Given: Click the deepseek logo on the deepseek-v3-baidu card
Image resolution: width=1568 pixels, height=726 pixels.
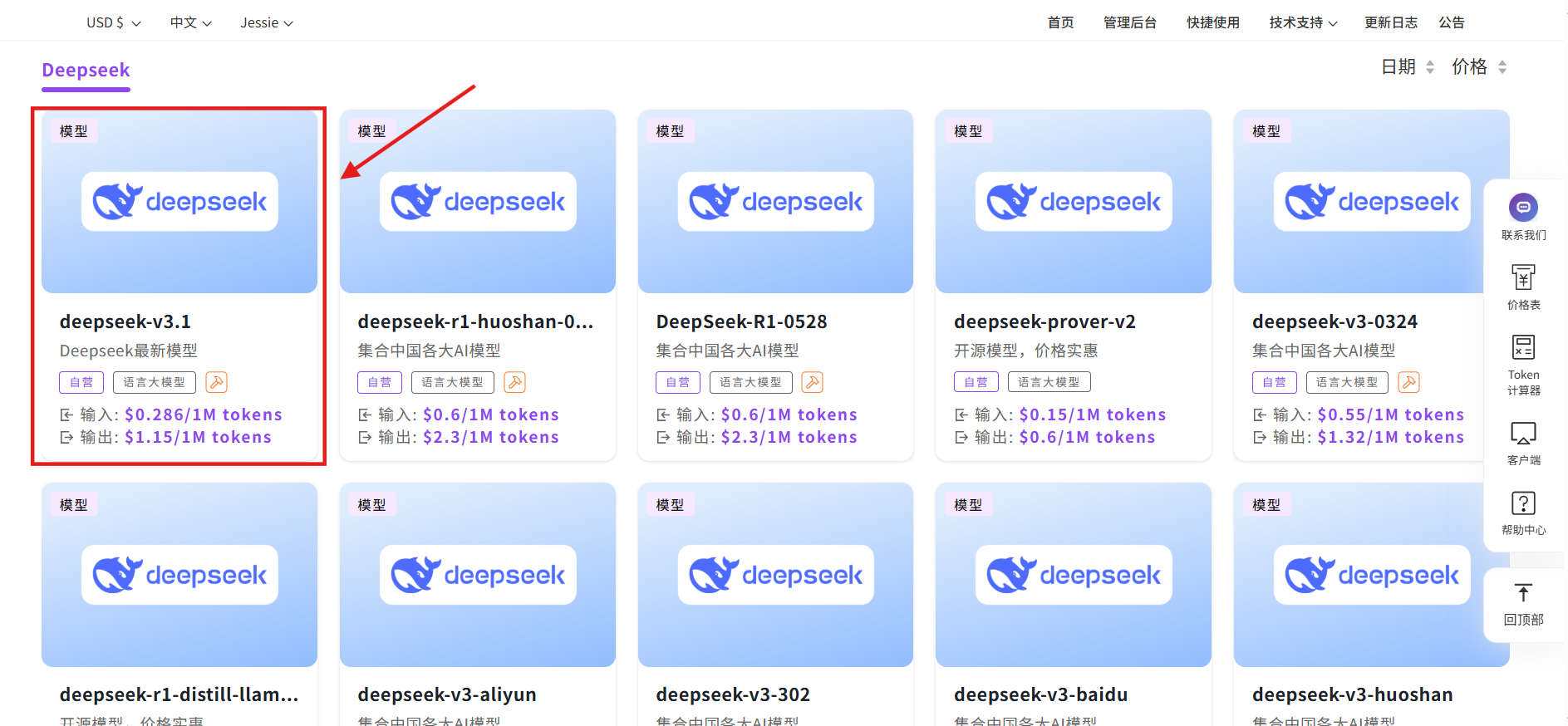Looking at the screenshot, I should (x=1074, y=575).
